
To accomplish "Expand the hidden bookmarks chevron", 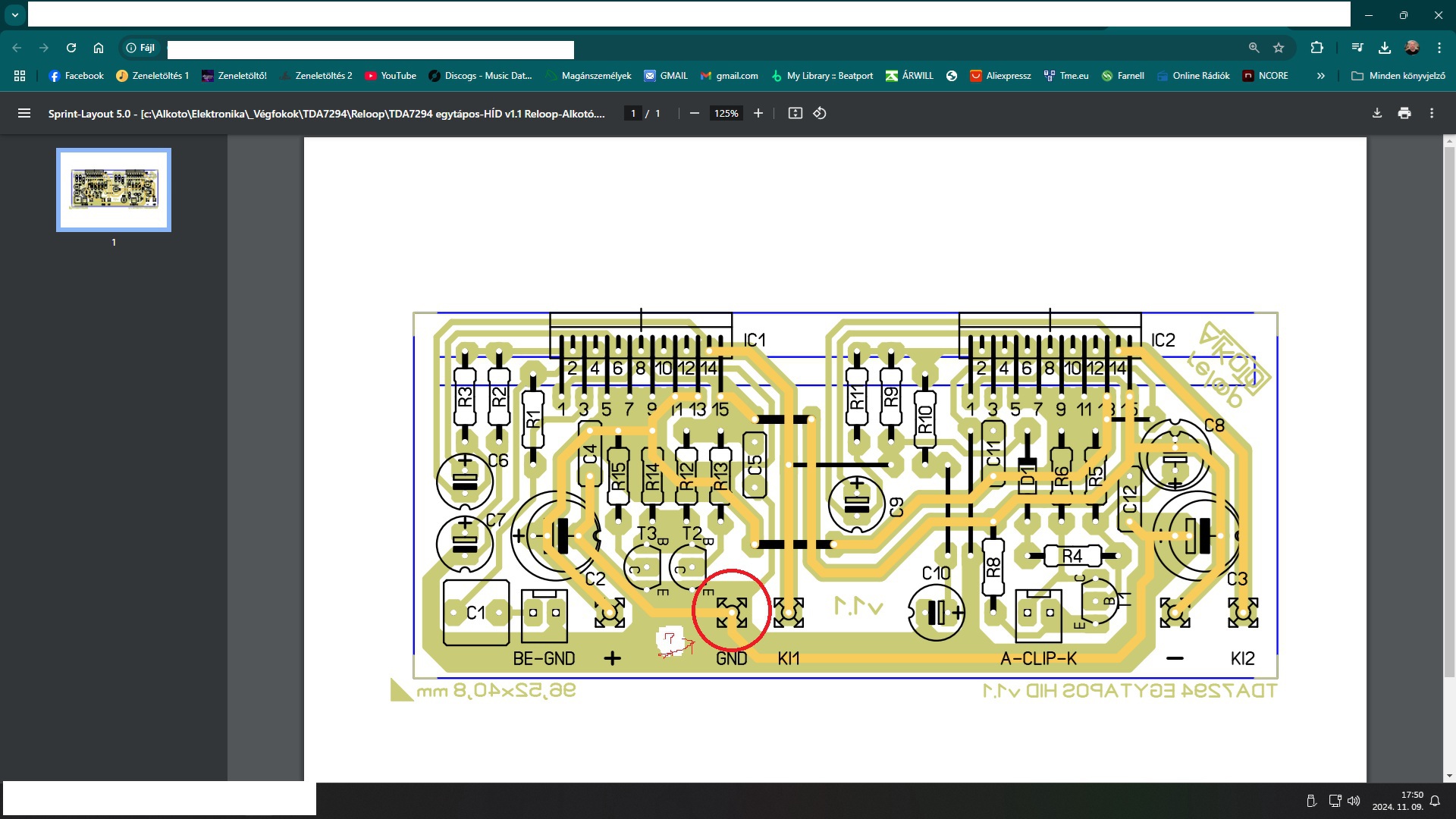I will [x=1321, y=76].
